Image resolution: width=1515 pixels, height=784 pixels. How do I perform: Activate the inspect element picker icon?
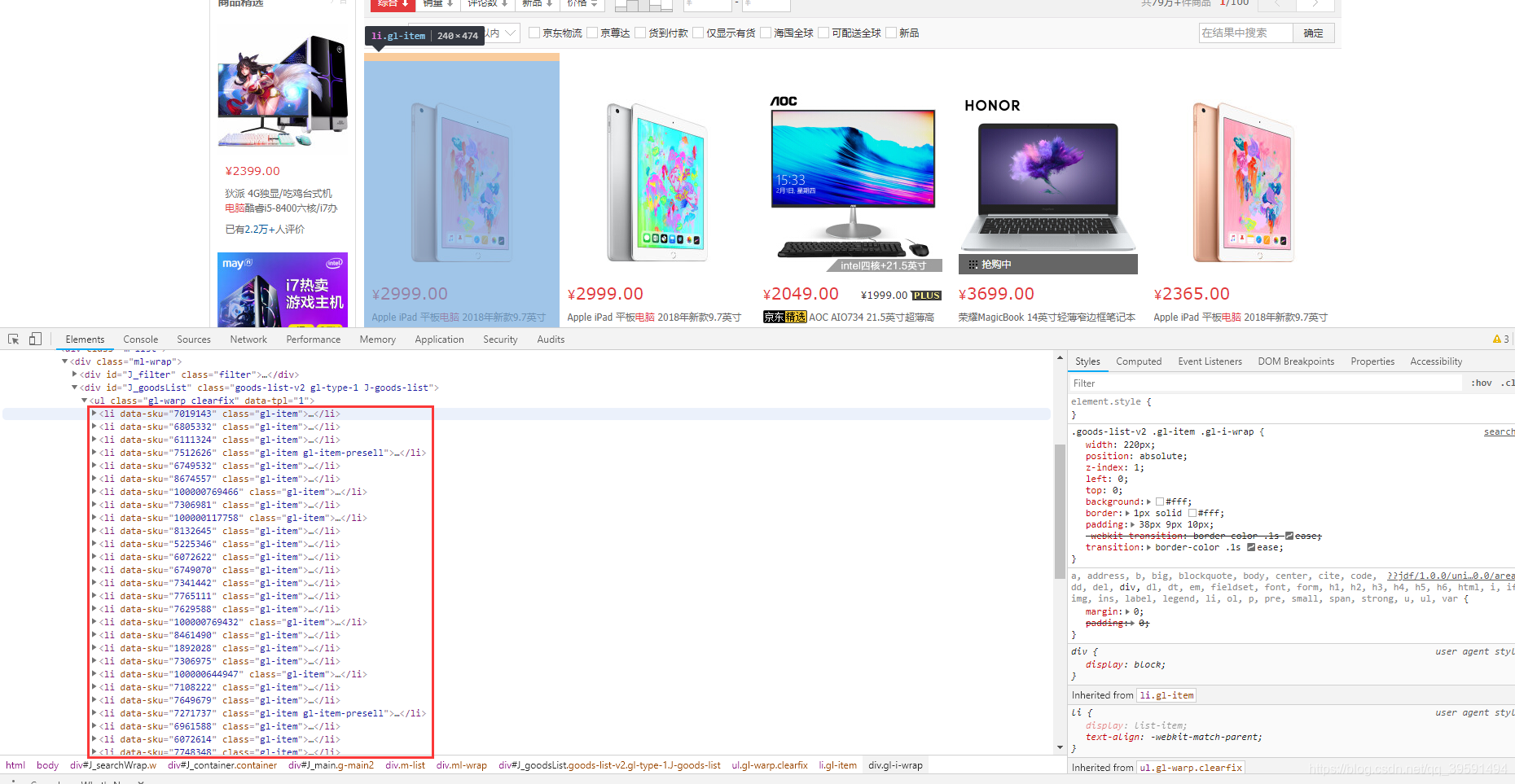point(13,339)
